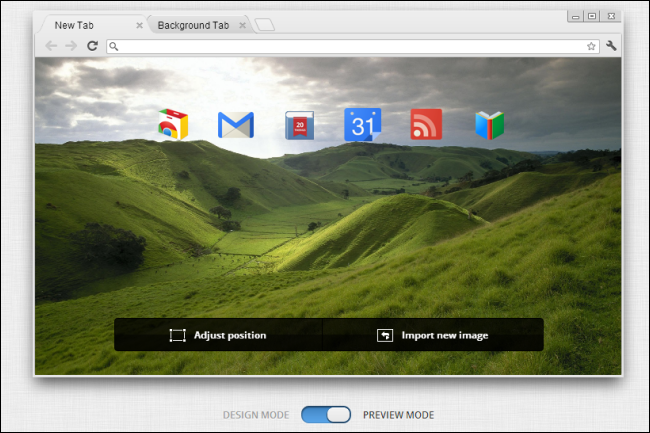650x433 pixels.
Task: Click the new tab button after Background Tab
Action: tap(265, 25)
